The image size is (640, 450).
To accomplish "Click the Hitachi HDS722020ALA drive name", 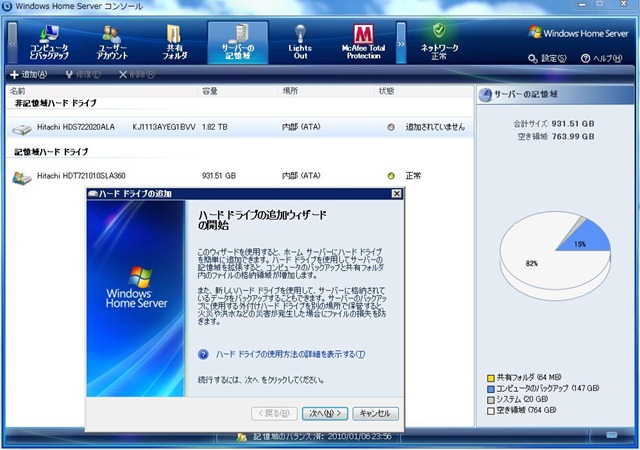I will (x=76, y=127).
